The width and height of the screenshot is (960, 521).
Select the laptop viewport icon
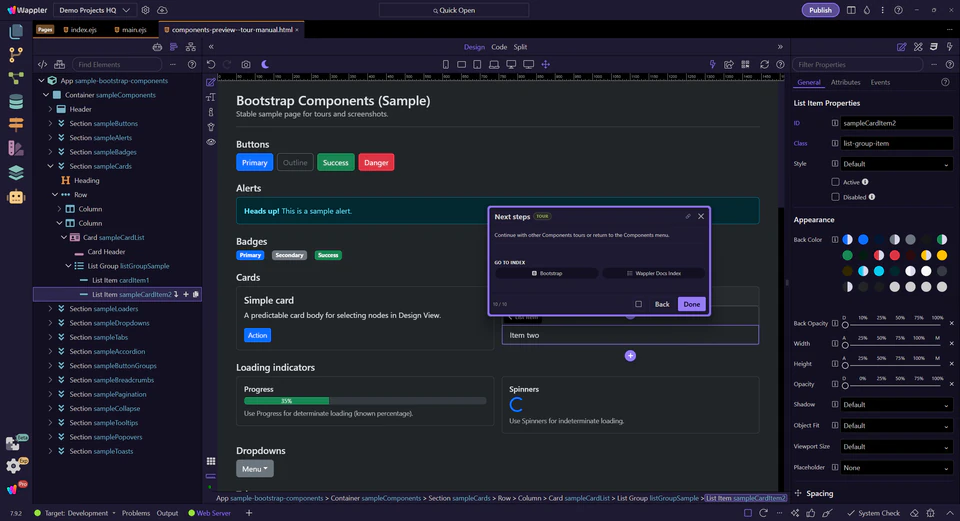pos(493,64)
